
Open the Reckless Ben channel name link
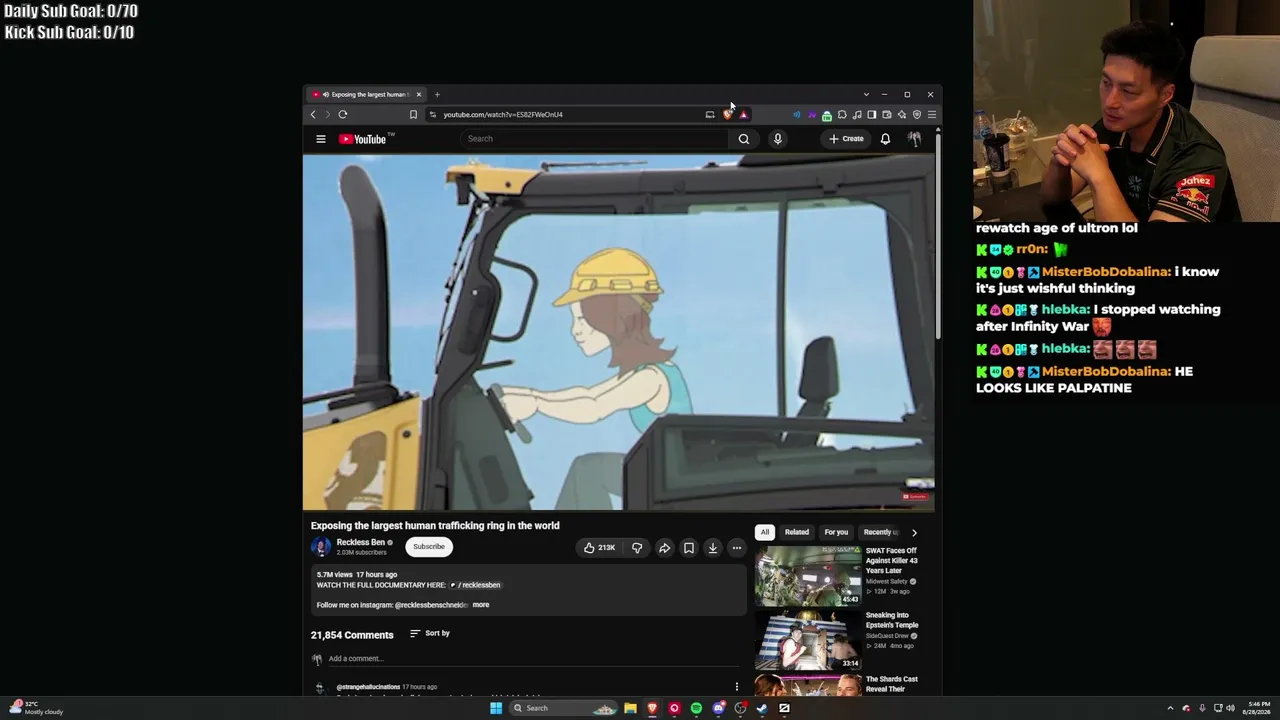[x=361, y=542]
